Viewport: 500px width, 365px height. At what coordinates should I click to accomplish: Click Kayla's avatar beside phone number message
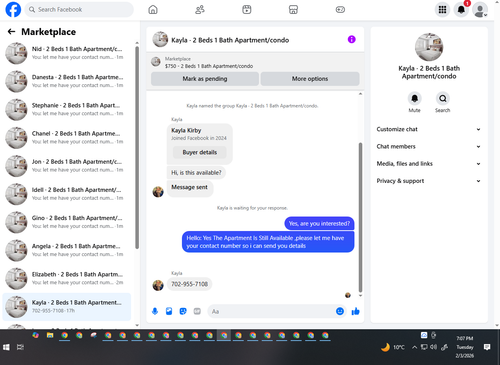pyautogui.click(x=158, y=285)
